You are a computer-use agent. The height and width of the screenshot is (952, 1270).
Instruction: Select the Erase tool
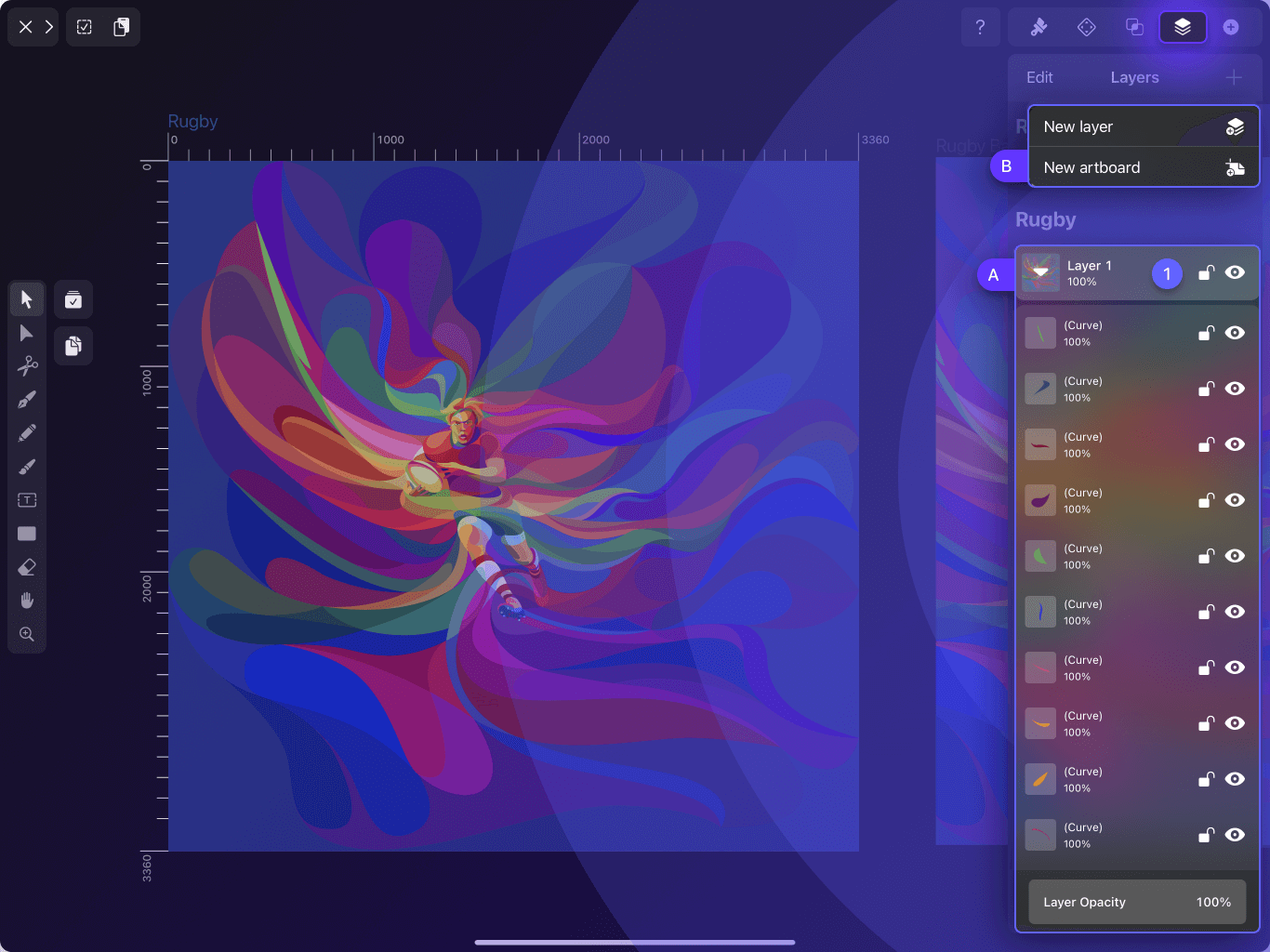coord(27,567)
